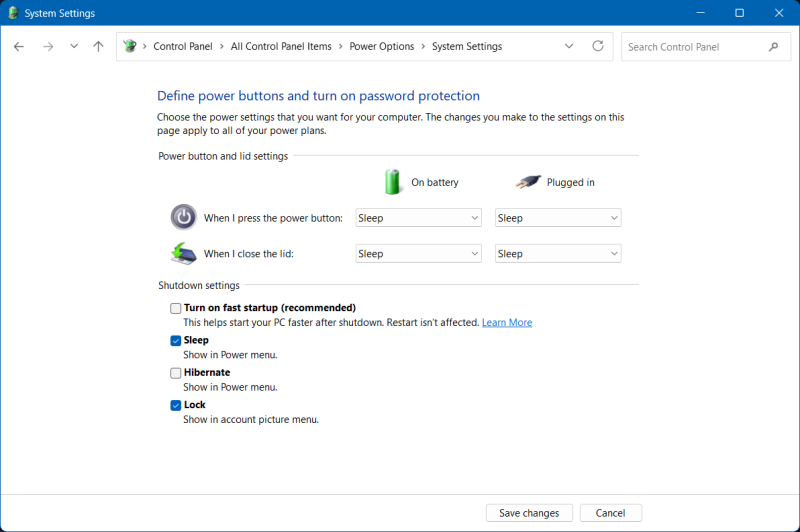The width and height of the screenshot is (800, 532).
Task: Enable Turn on fast startup checkbox
Action: (176, 308)
